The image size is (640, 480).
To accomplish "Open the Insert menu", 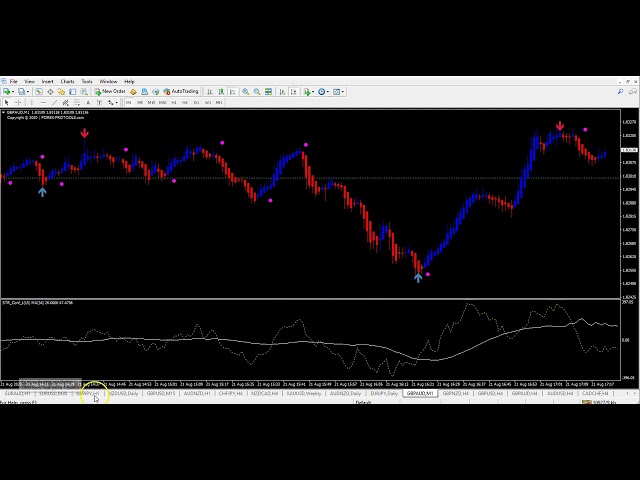I will (x=47, y=81).
